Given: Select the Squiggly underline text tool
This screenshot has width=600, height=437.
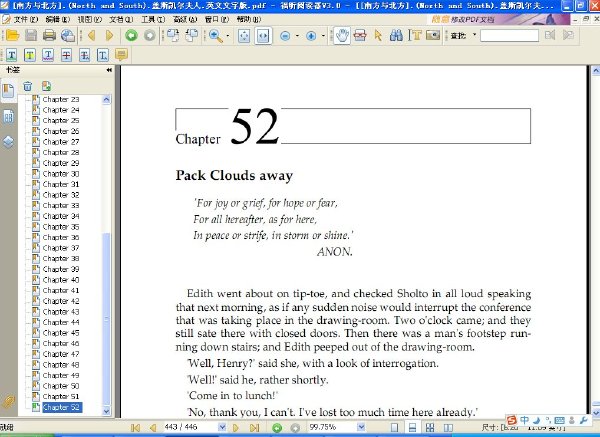Looking at the screenshot, I should pos(48,55).
